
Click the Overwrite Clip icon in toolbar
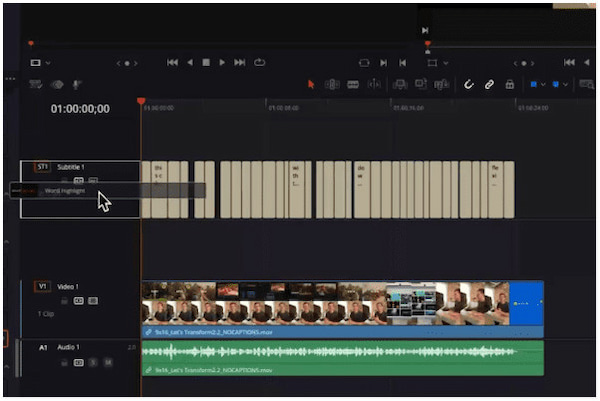tap(420, 85)
